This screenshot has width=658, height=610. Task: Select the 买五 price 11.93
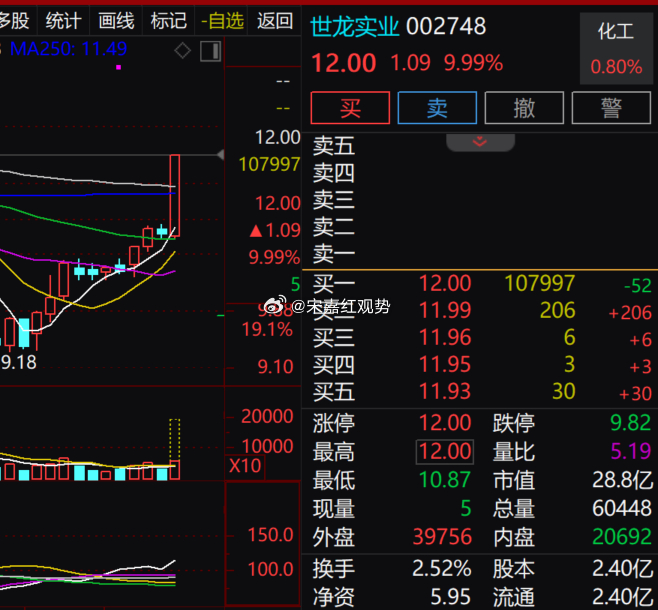coord(445,391)
